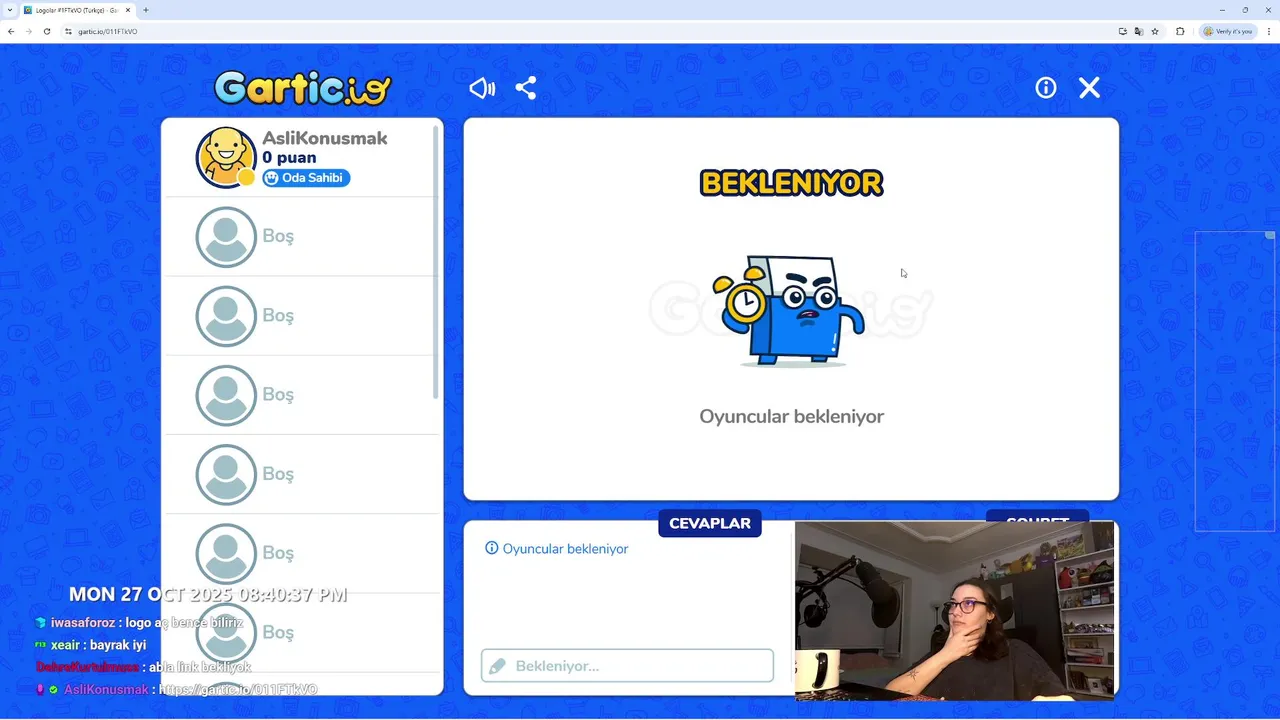1280x720 pixels.
Task: Click the 'Oyuncular bekleniyor' text under the mascot
Action: click(x=791, y=416)
